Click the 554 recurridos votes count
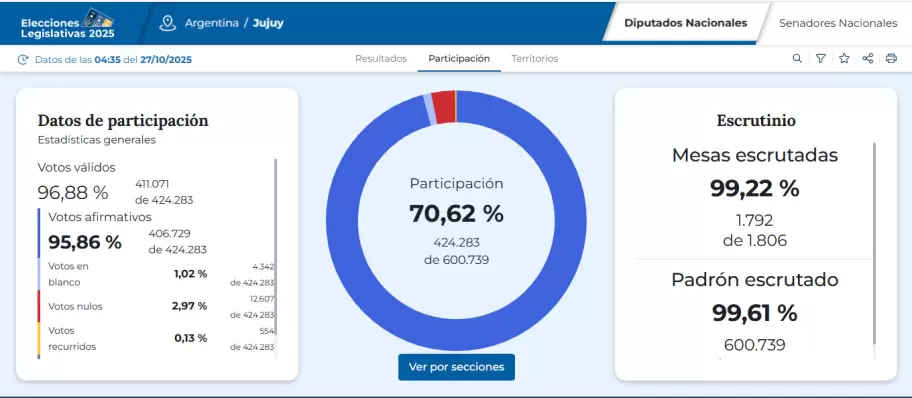The image size is (912, 398). coord(267,331)
